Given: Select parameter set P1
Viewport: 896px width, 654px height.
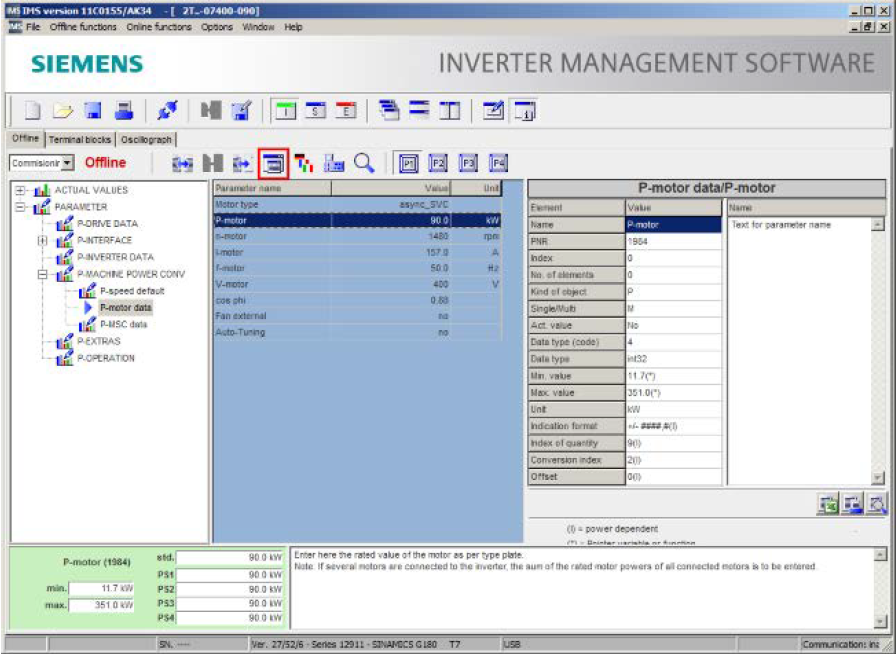Looking at the screenshot, I should click(x=408, y=164).
